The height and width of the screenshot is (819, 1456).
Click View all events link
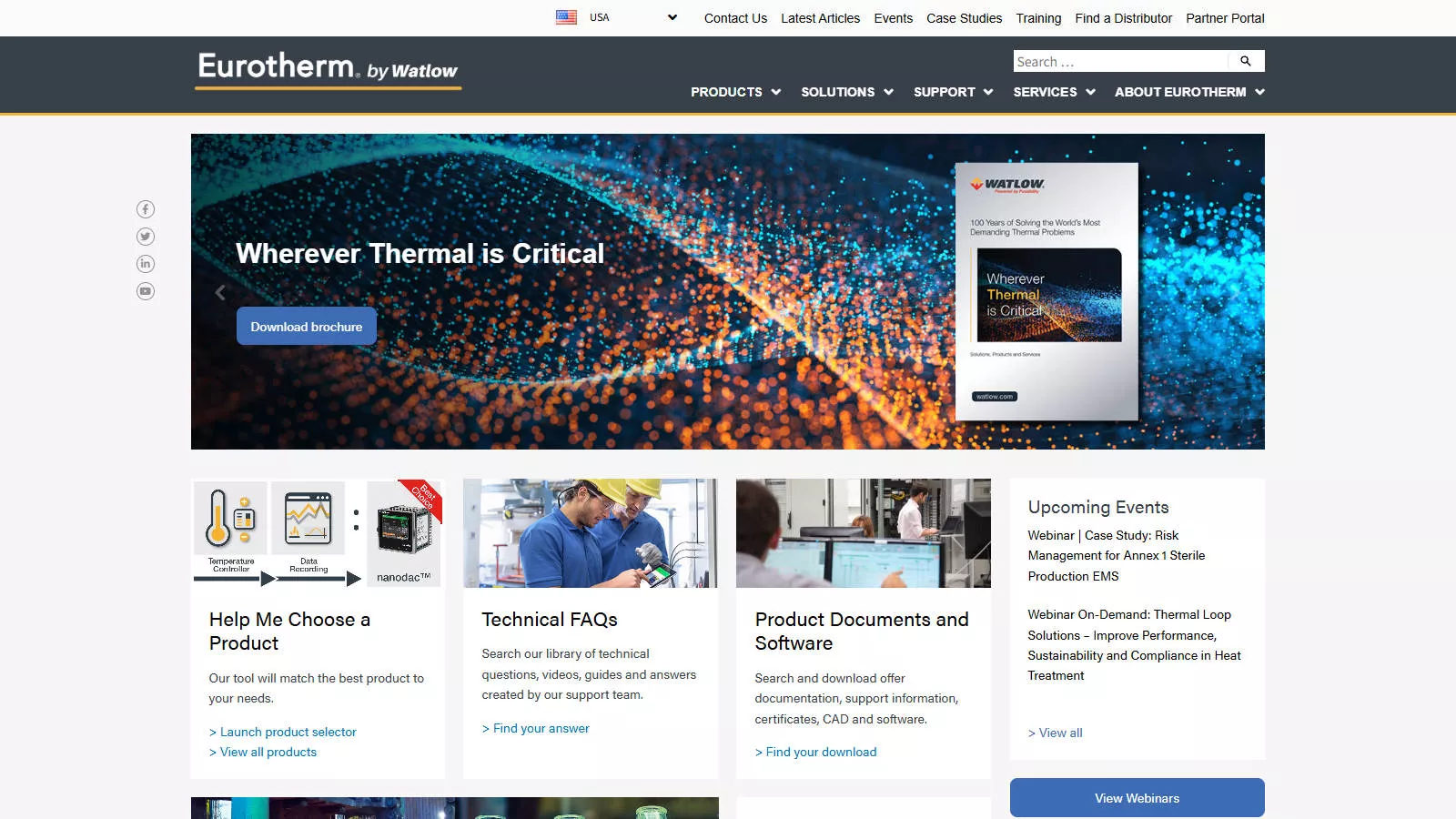(x=1056, y=733)
